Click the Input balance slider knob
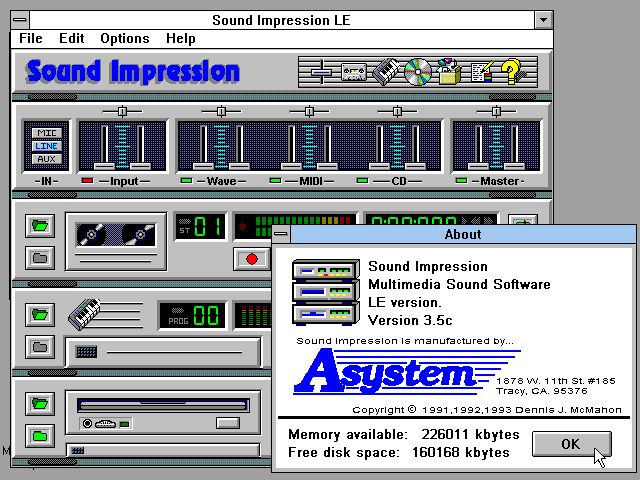Screen dimensions: 640x480 (x=122, y=111)
